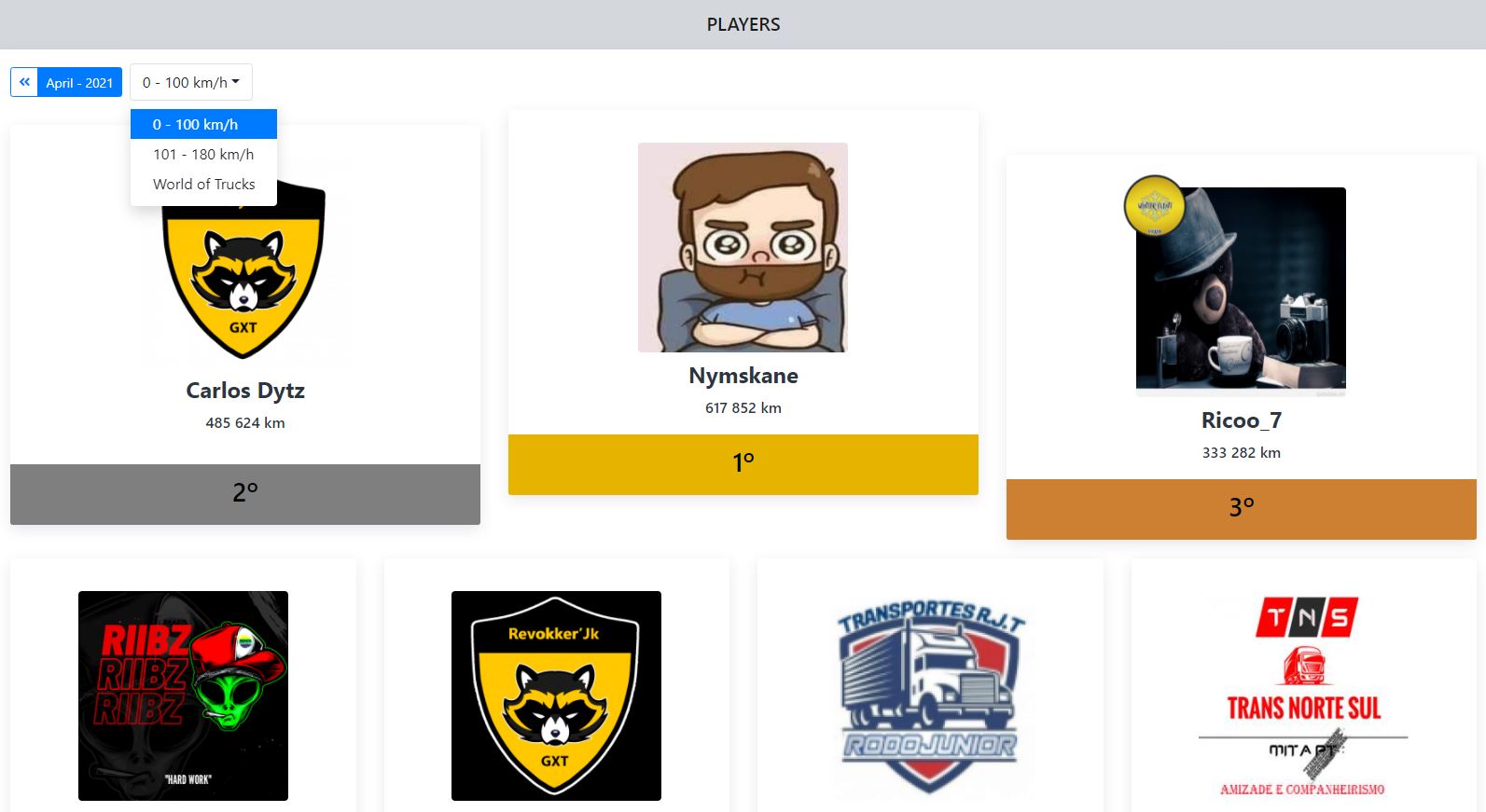
Task: Click the Transportes RJT Rodojunior truck logo
Action: pyautogui.click(x=930, y=695)
